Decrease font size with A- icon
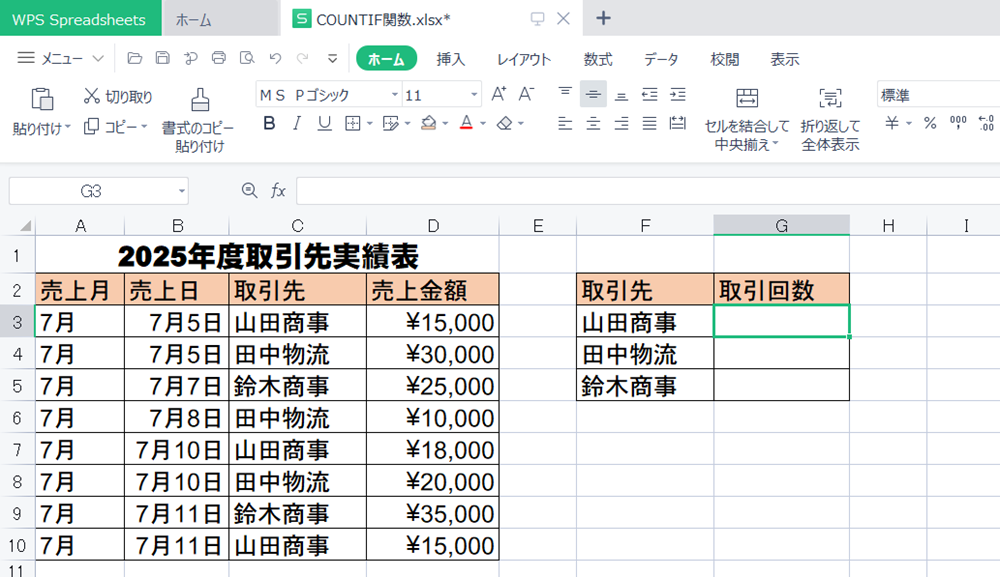The width and height of the screenshot is (1000, 577). tap(526, 94)
